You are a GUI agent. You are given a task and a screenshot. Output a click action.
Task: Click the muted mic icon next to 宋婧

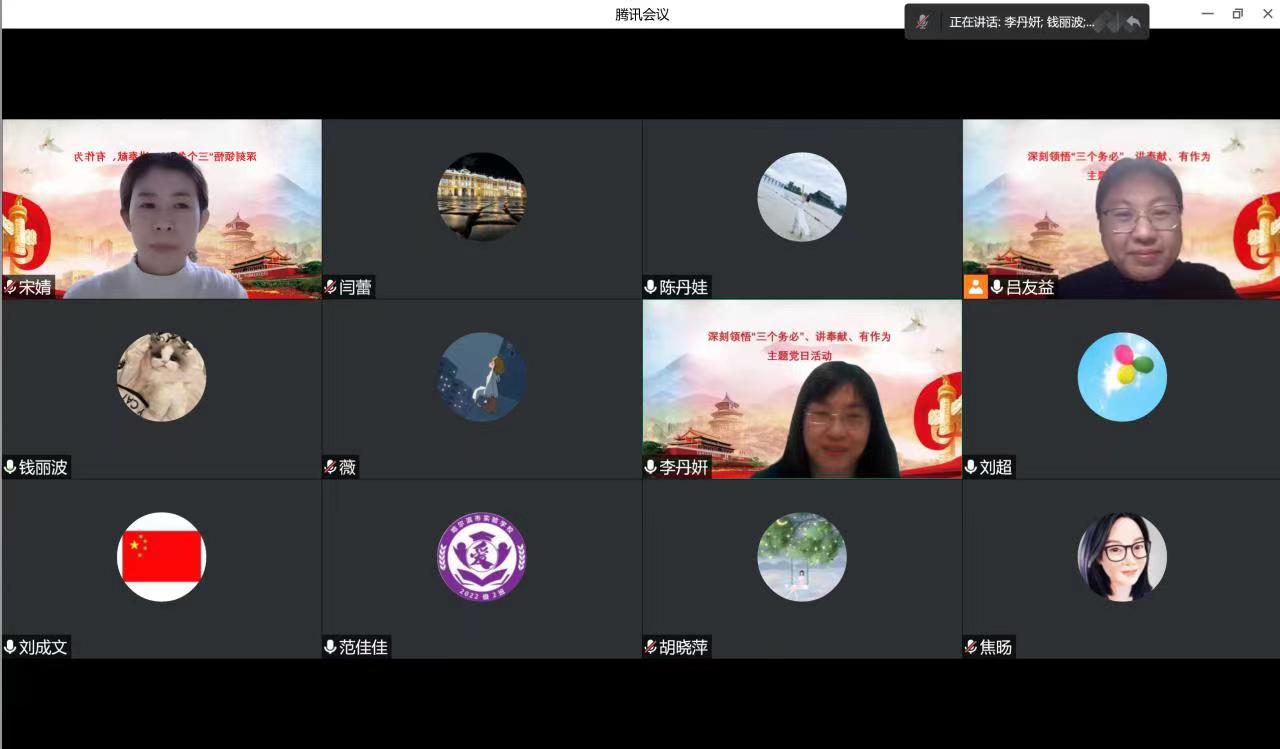tap(11, 287)
